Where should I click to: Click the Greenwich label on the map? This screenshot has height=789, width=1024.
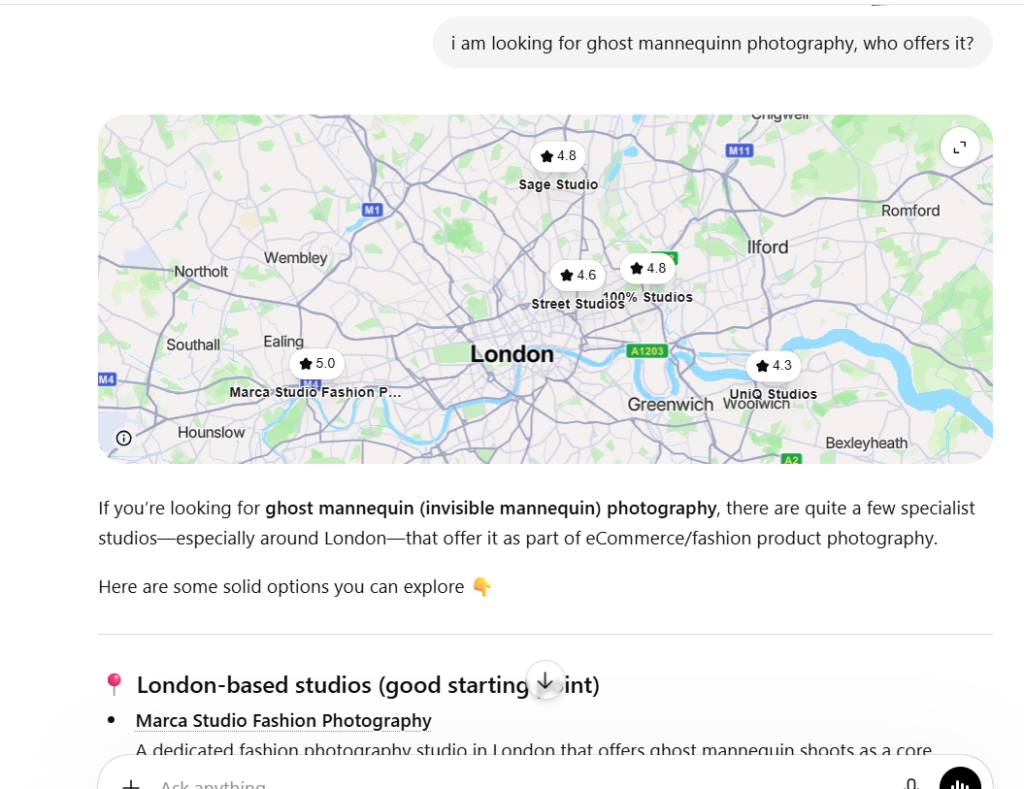(670, 405)
